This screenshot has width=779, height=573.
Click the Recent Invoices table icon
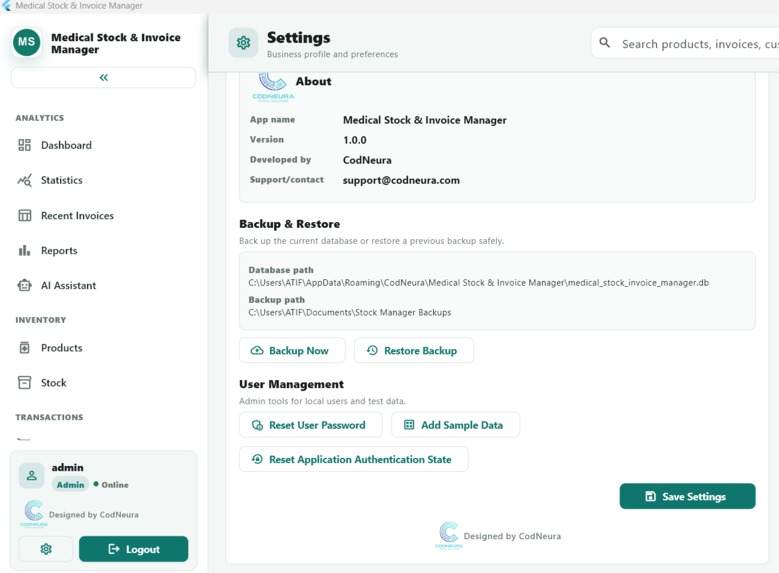pos(24,215)
